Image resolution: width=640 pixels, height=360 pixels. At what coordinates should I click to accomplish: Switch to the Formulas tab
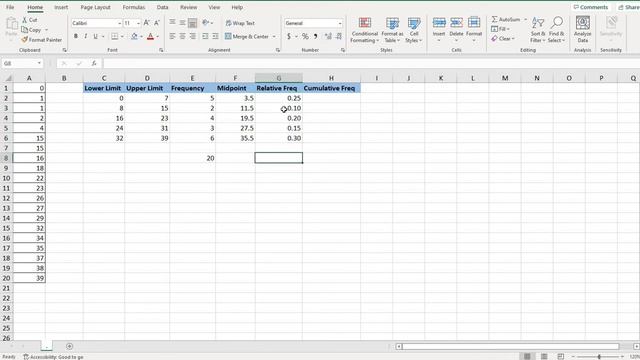(x=134, y=7)
